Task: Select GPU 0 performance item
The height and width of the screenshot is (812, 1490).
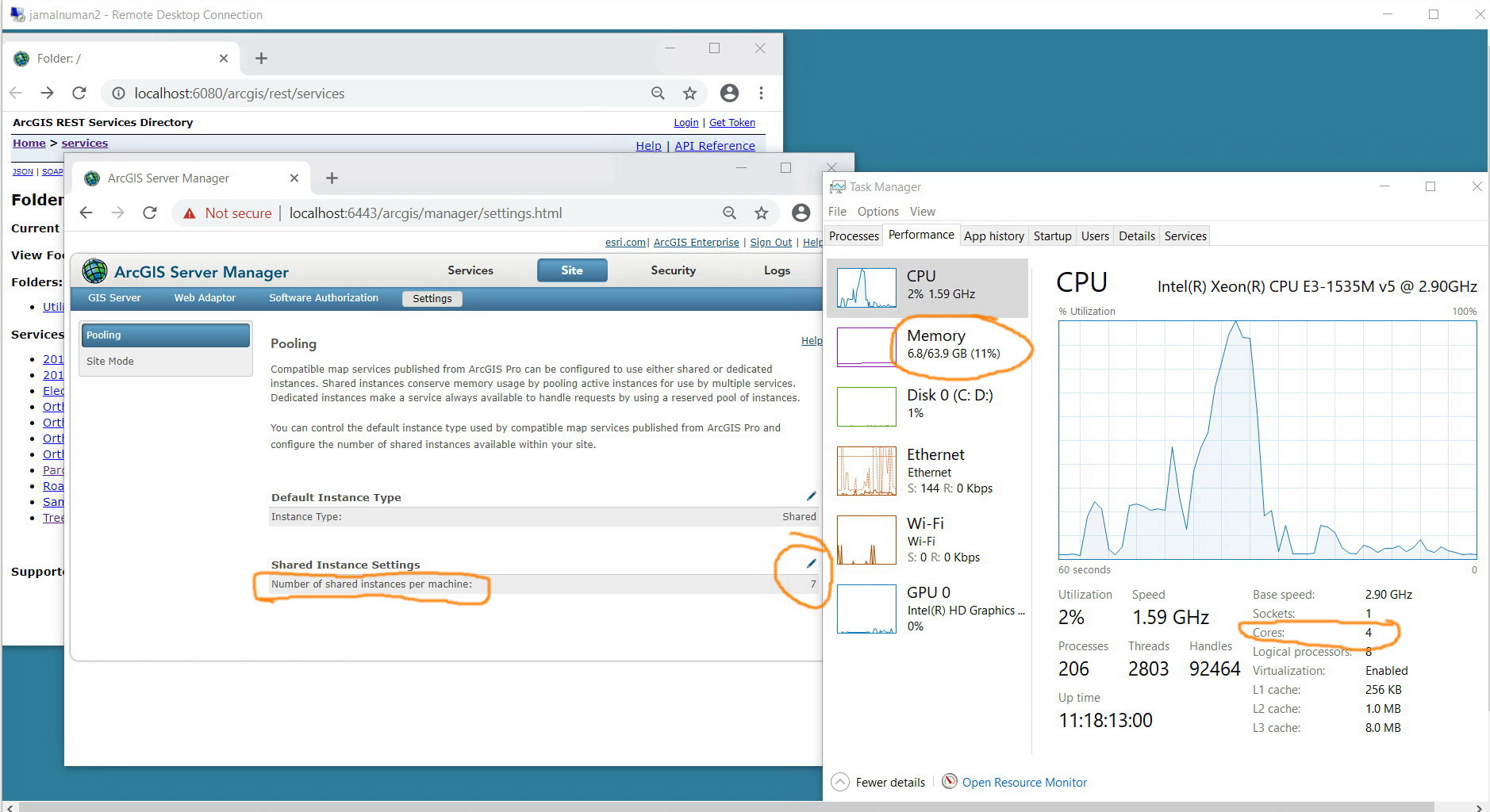Action: pyautogui.click(x=927, y=608)
